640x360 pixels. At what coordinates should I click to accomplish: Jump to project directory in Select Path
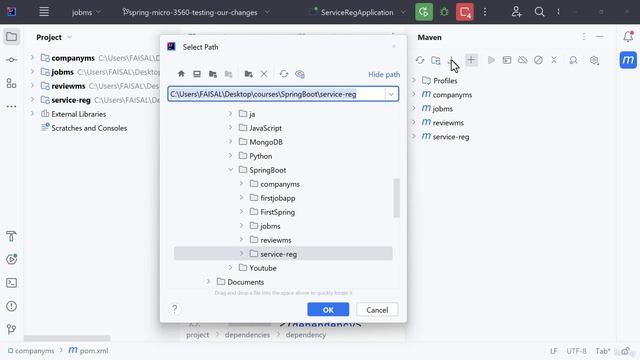point(213,74)
